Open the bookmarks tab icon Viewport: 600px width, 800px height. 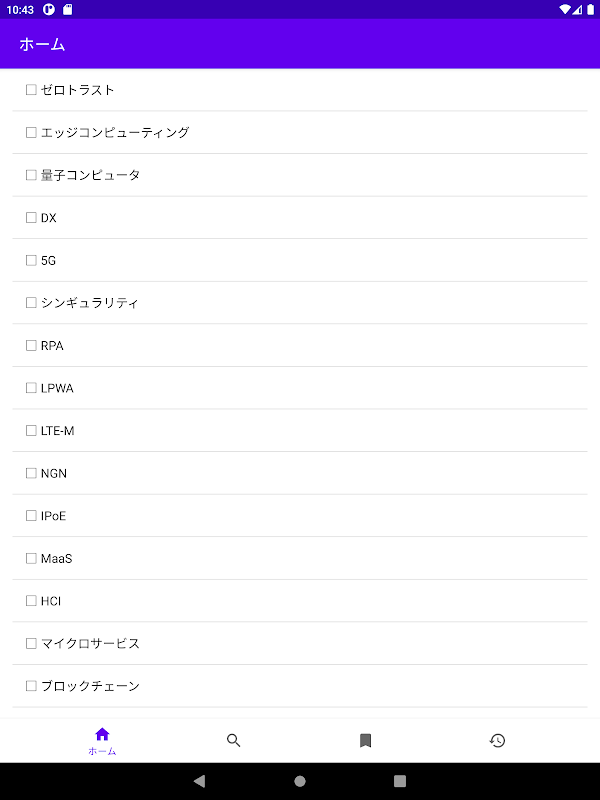365,740
